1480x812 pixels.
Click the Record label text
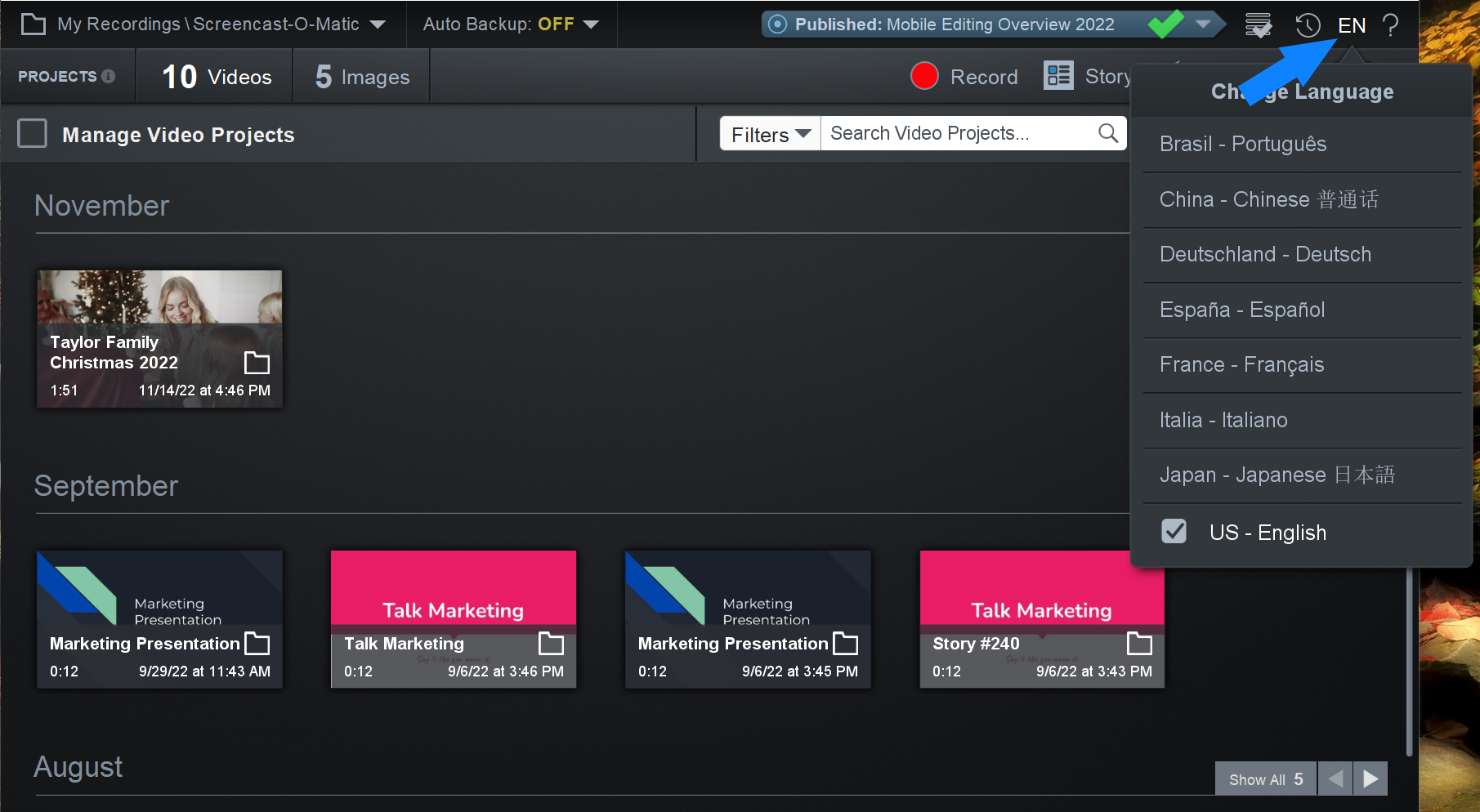pos(984,77)
